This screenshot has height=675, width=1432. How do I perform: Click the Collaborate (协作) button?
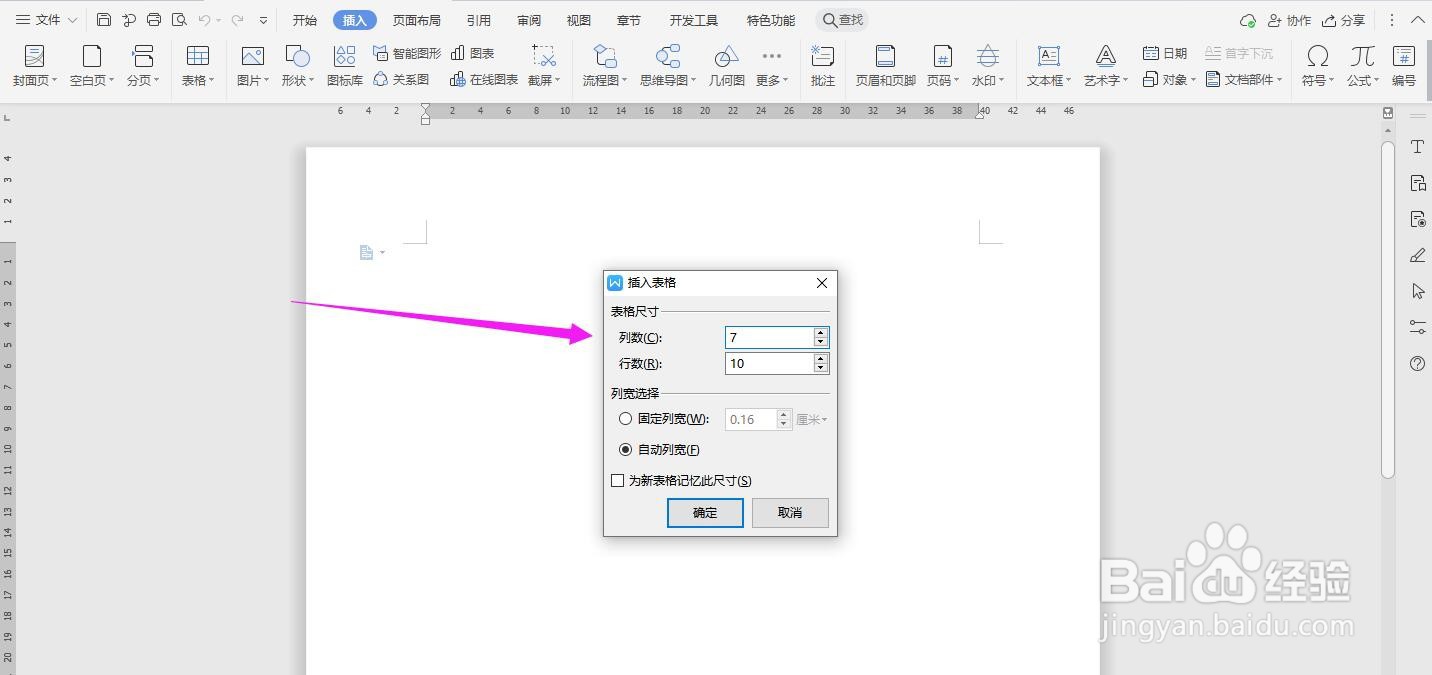1289,20
